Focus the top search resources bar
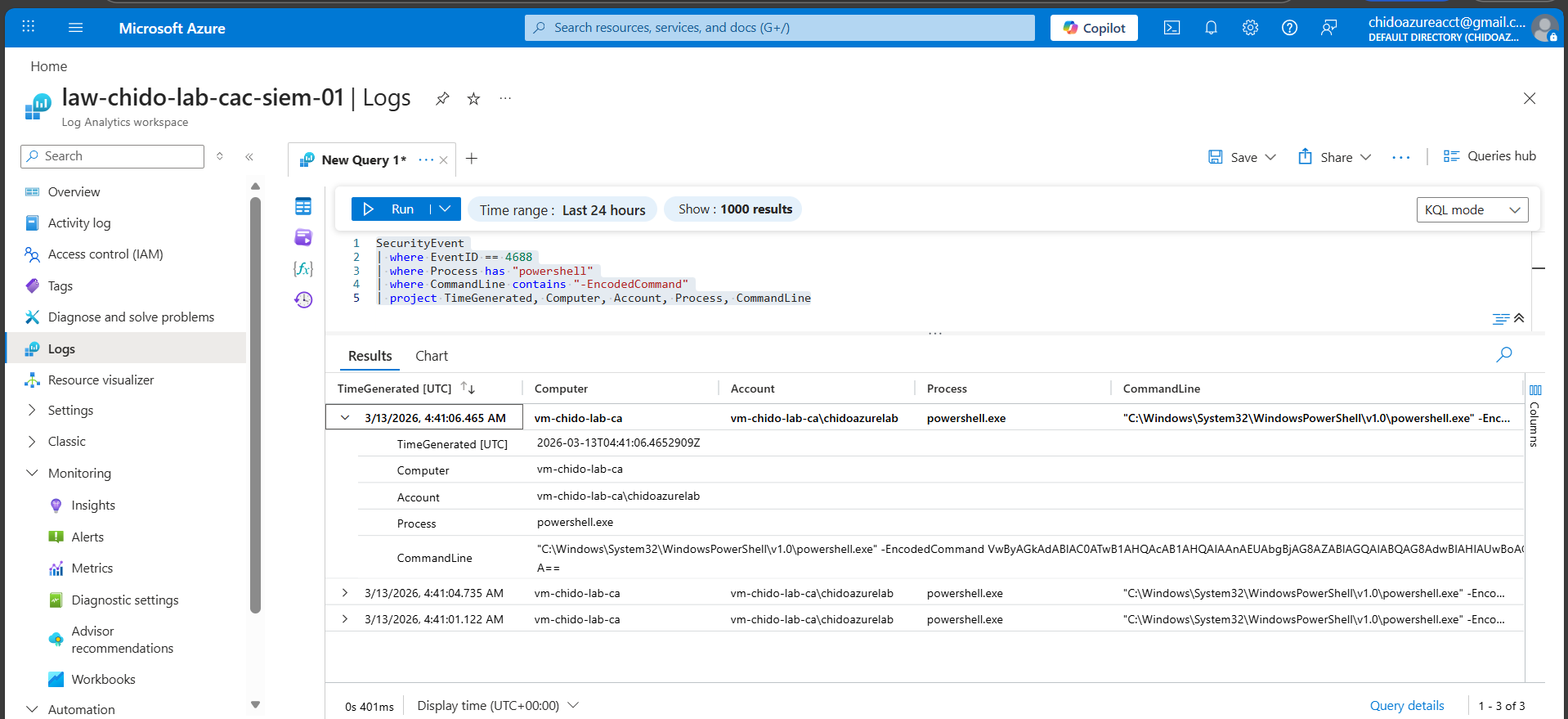1568x719 pixels. [x=780, y=28]
